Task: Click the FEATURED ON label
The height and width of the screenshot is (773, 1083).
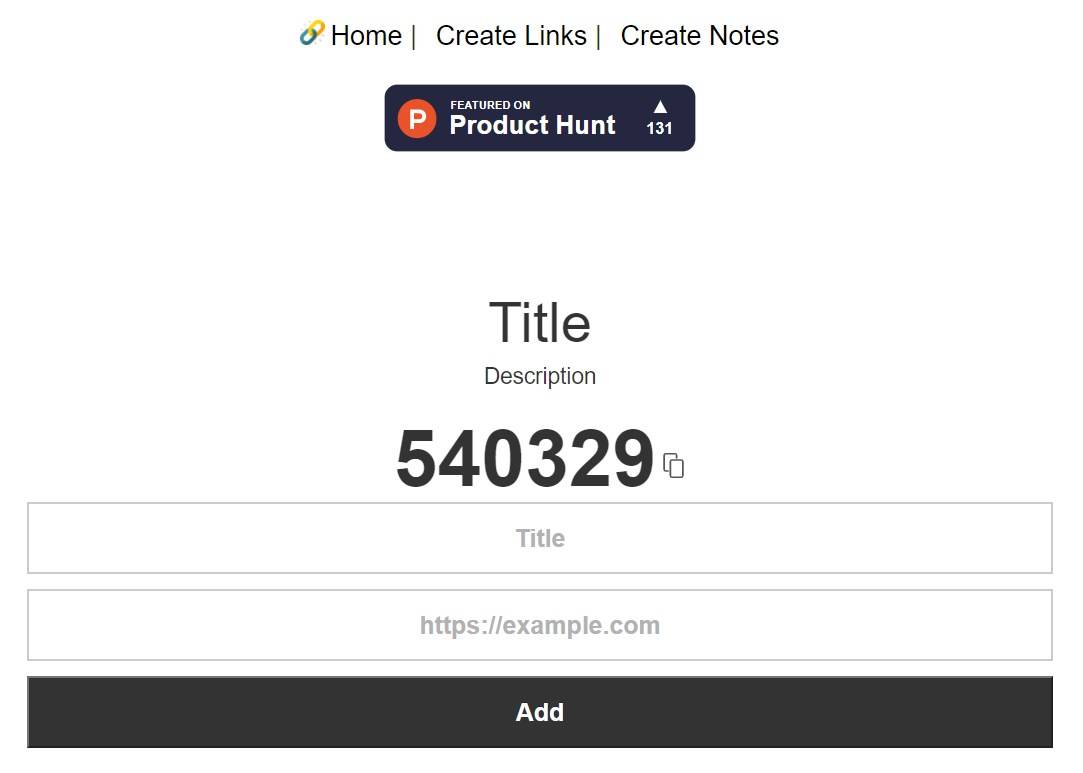Action: pyautogui.click(x=490, y=105)
